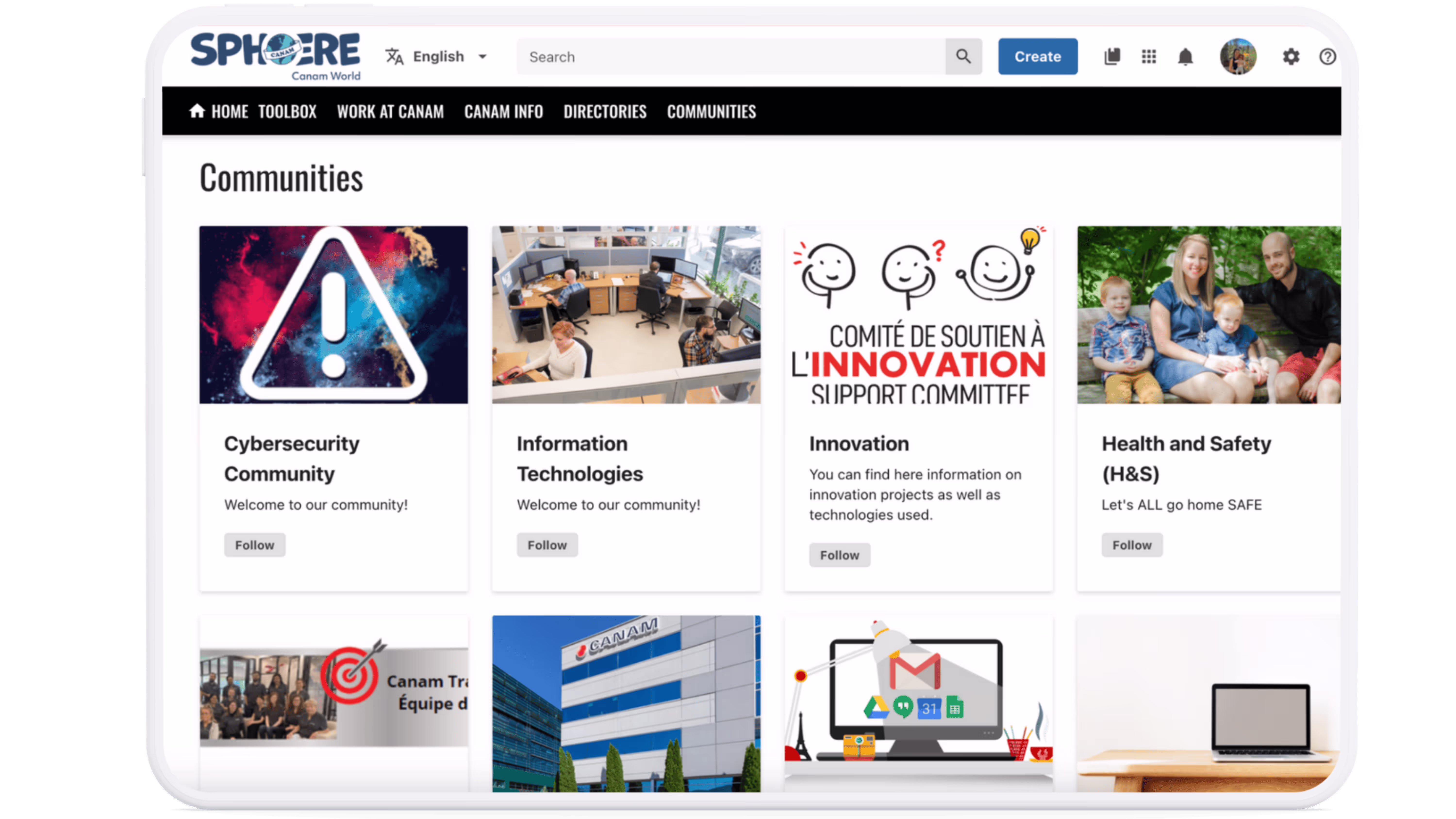Click into the Search field
This screenshot has height=819, width=1456.
click(731, 57)
